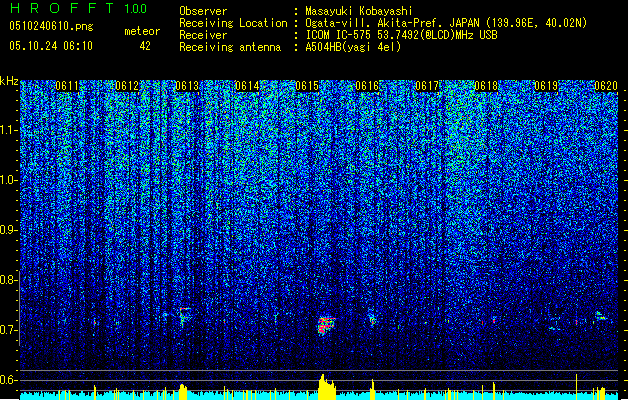Click the 0618 time marker
Image resolution: width=629 pixels, height=400 pixels.
pos(486,86)
